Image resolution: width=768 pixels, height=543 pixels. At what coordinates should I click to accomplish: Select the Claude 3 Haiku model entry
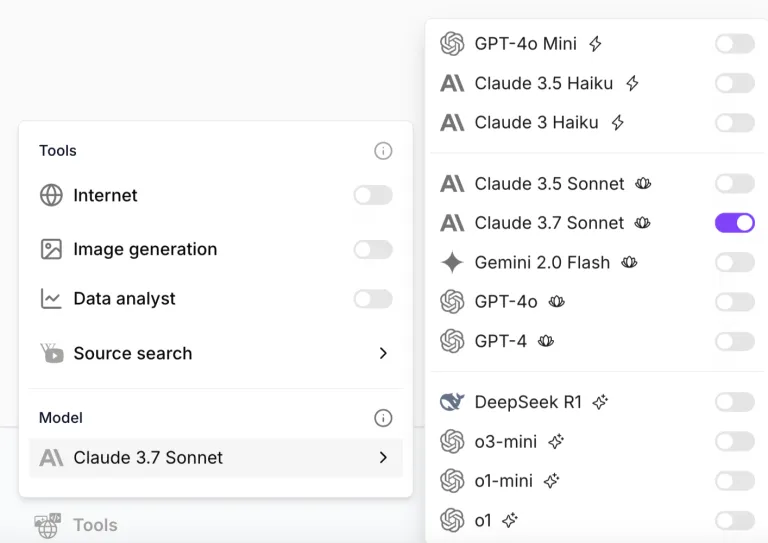(x=597, y=122)
